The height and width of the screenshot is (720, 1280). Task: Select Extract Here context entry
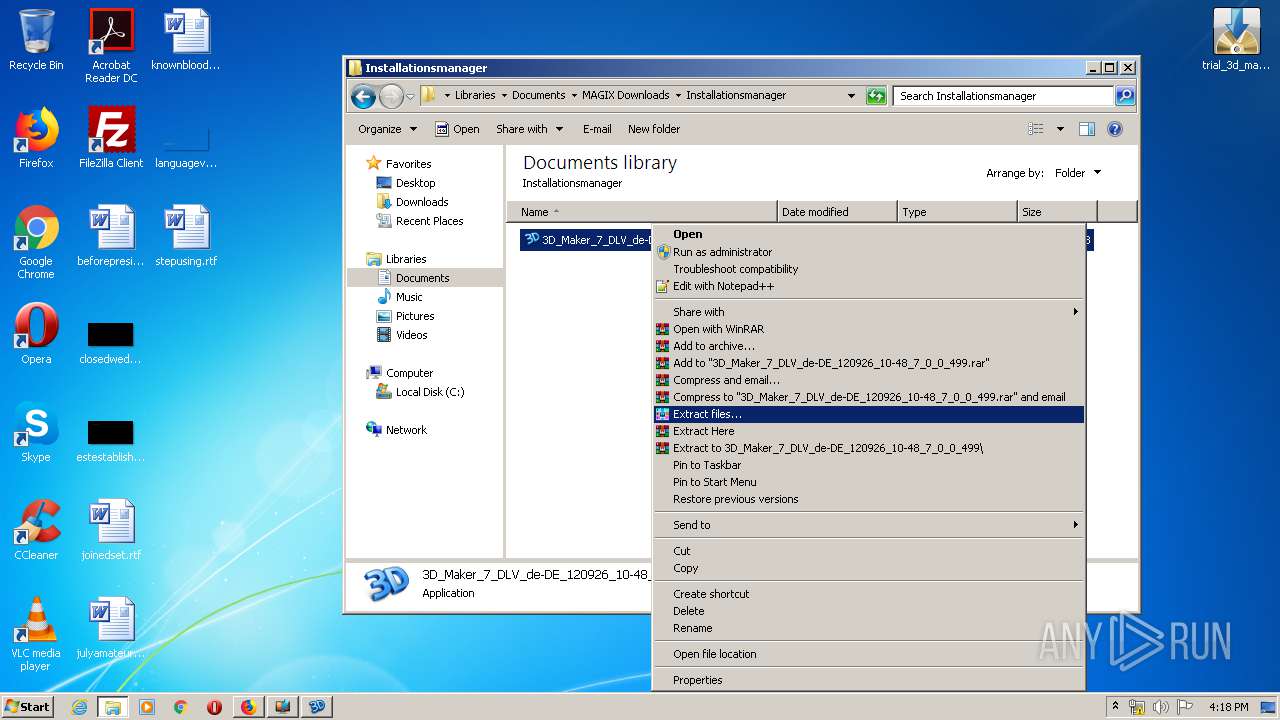click(869, 431)
